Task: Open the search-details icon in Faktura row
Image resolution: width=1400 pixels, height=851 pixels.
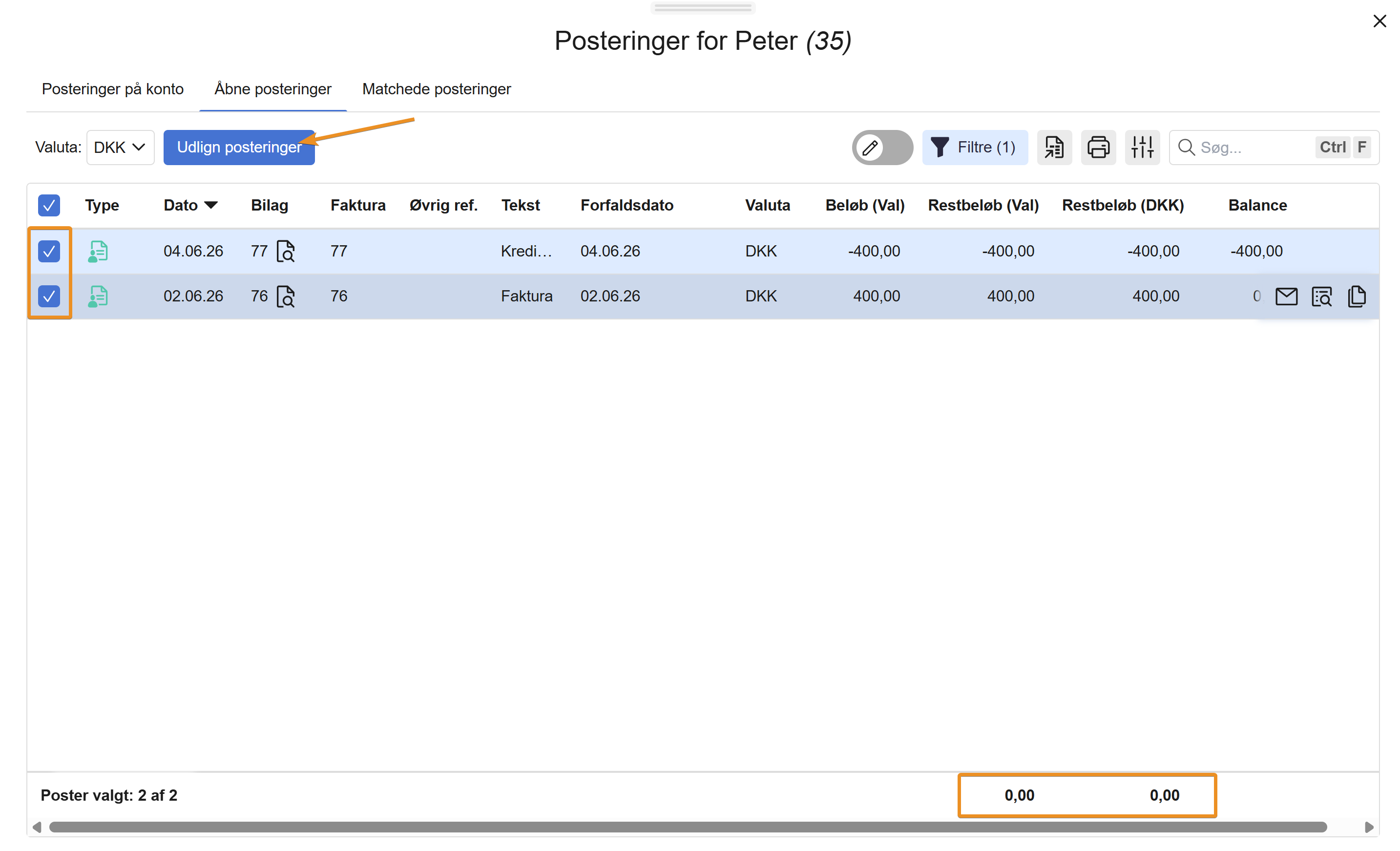Action: [x=1321, y=296]
